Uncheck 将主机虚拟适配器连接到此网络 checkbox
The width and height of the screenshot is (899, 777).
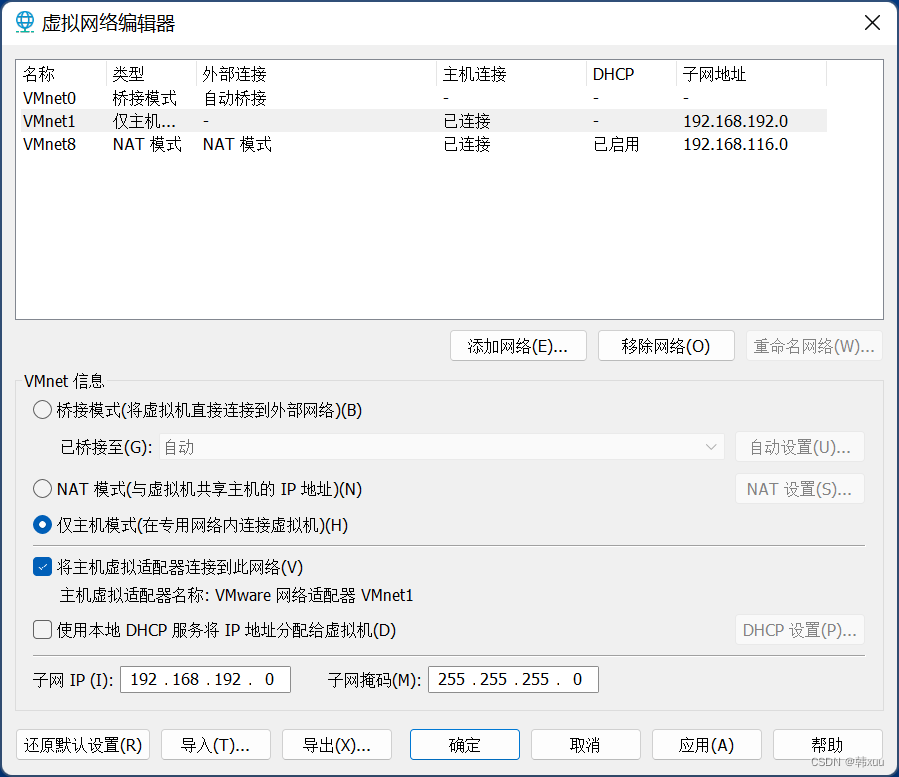(42, 567)
